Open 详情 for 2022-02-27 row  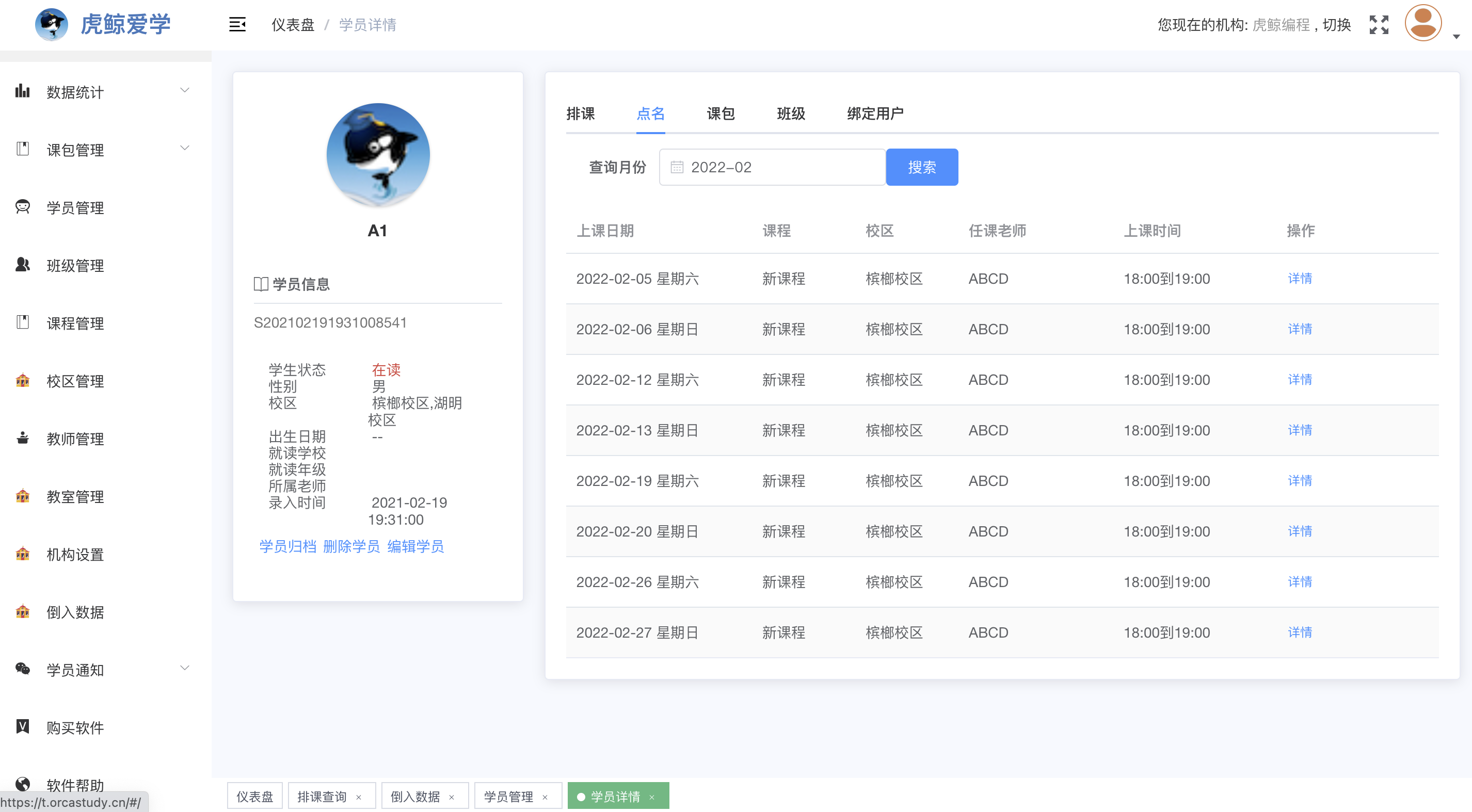coord(1300,632)
